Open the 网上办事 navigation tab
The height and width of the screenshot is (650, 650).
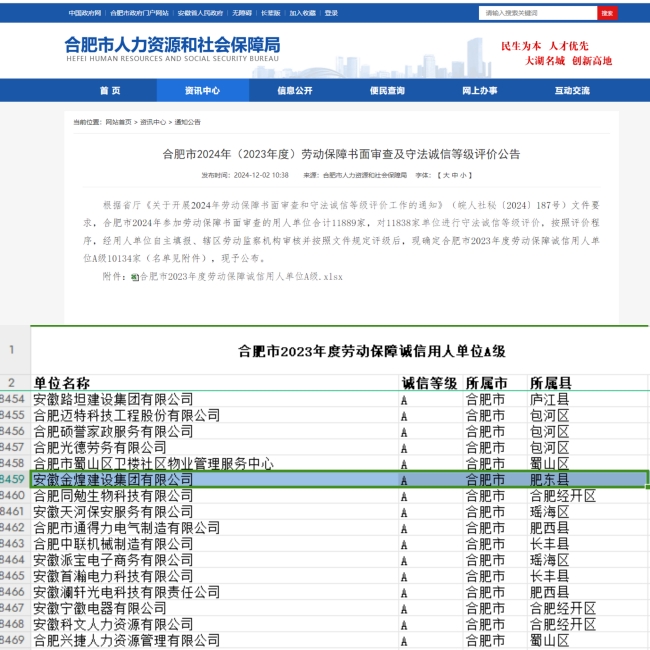(480, 90)
